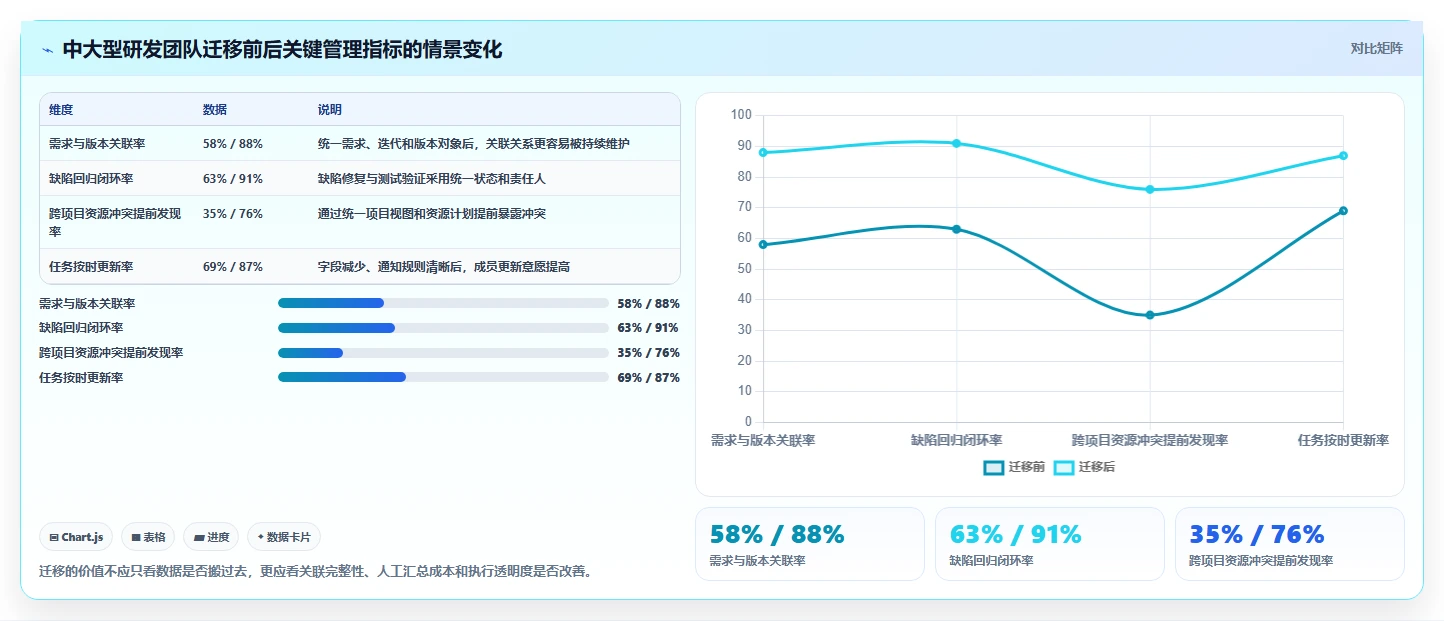Image resolution: width=1444 pixels, height=621 pixels.
Task: Click x-axis label 缺陷回归闭环率 on chart
Action: pos(956,440)
